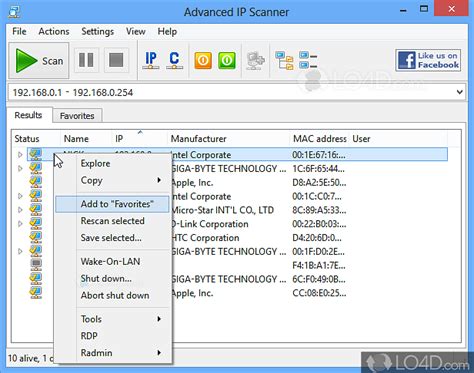Sort by the IP column header
This screenshot has width=474, height=373.
click(x=139, y=139)
